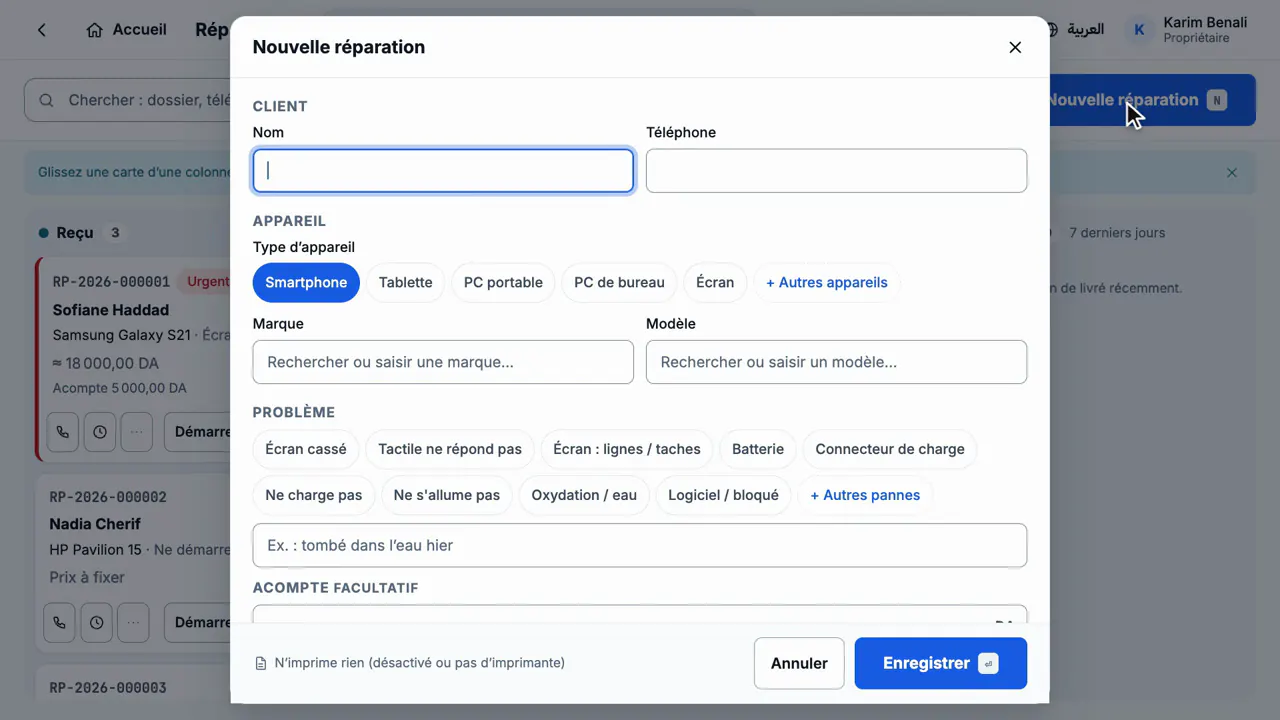Image resolution: width=1280 pixels, height=720 pixels.
Task: Select the Logiciel / bloqué chip
Action: (723, 495)
